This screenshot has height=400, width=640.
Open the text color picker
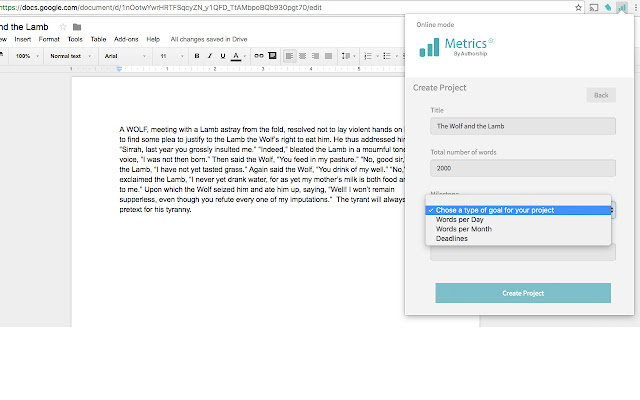tap(236, 56)
